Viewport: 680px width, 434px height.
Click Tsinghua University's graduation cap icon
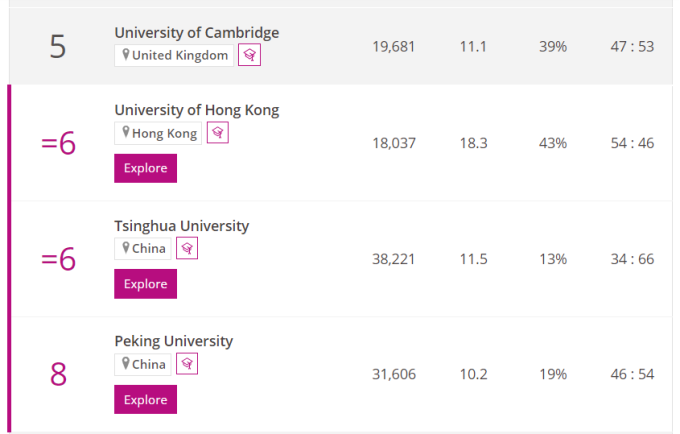186,248
